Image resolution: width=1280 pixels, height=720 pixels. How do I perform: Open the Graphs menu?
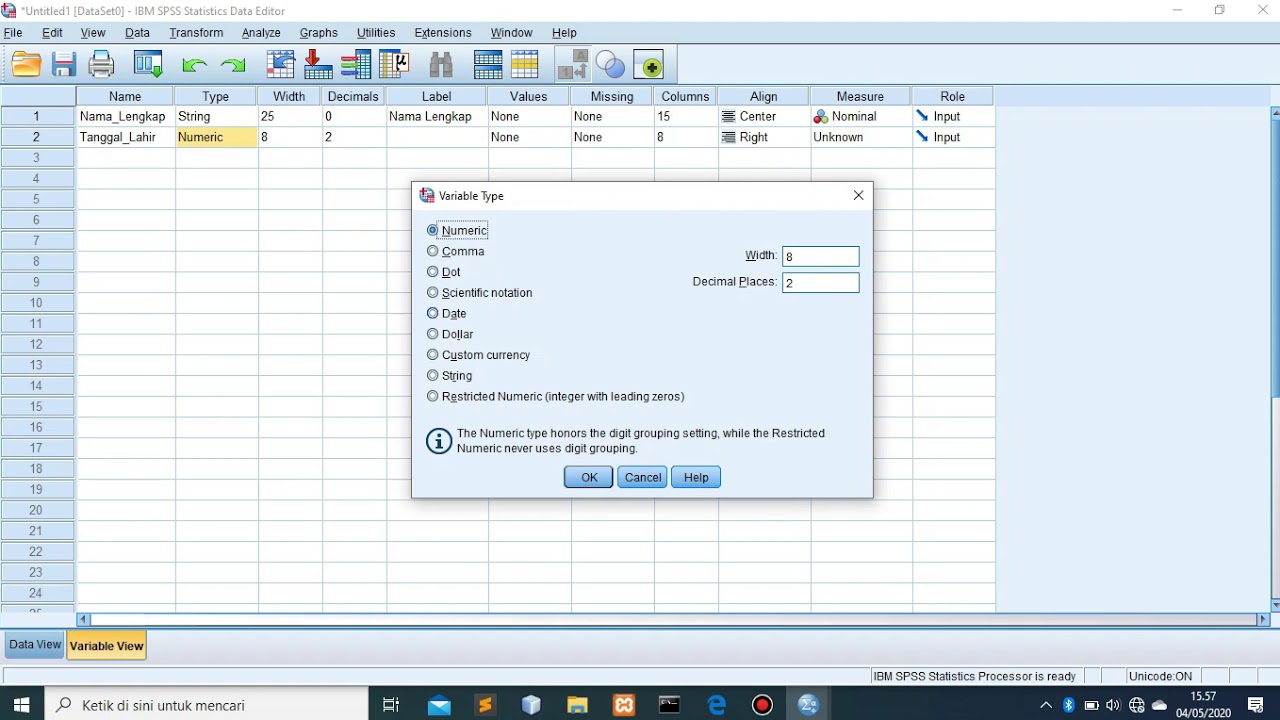(318, 33)
